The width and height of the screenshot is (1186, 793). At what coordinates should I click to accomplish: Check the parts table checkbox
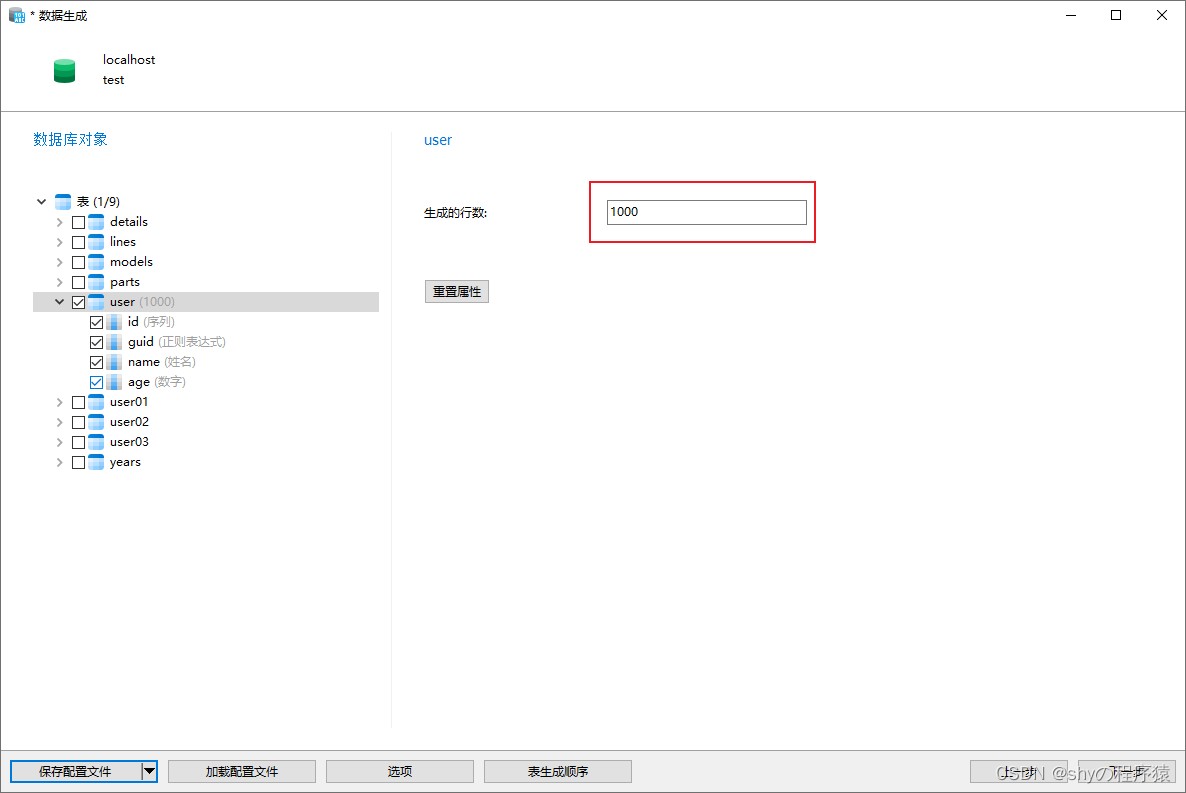coord(79,282)
